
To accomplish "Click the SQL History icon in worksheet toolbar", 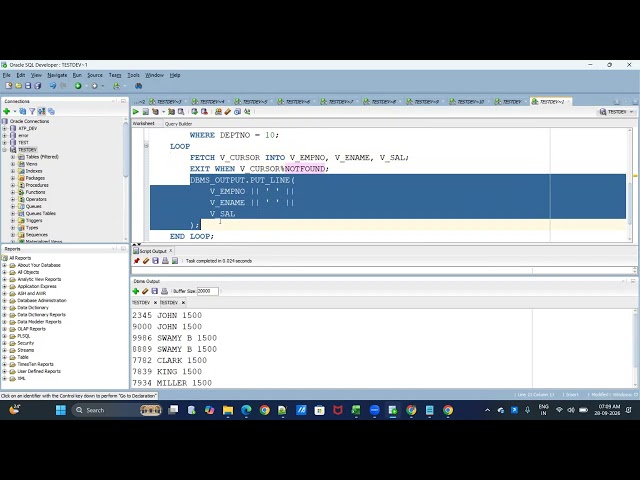I will 238,111.
